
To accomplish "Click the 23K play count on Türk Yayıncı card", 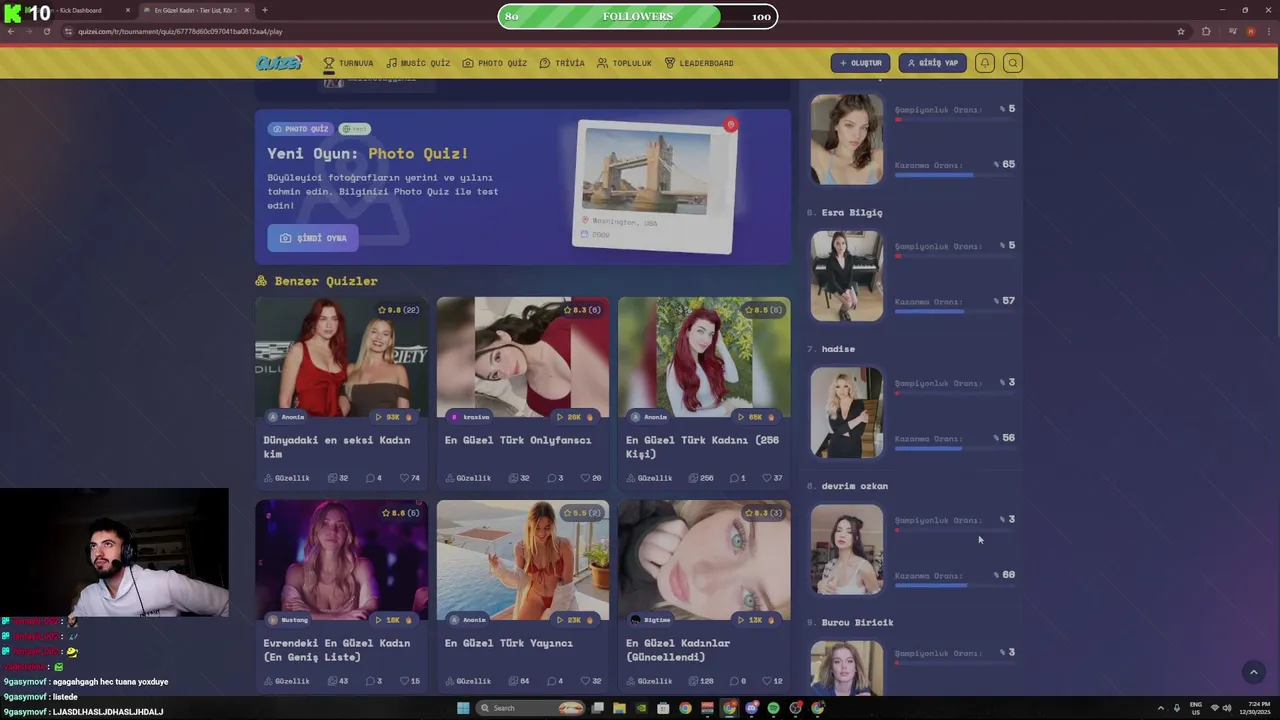I will click(x=575, y=620).
